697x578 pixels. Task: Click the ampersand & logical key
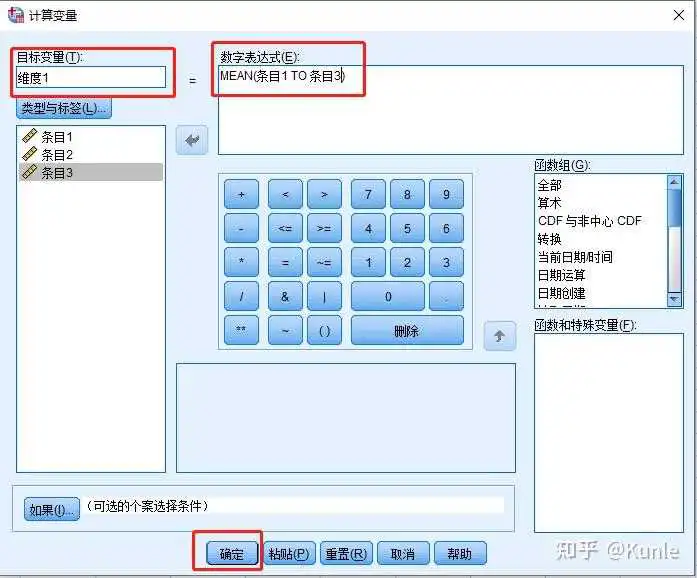285,297
